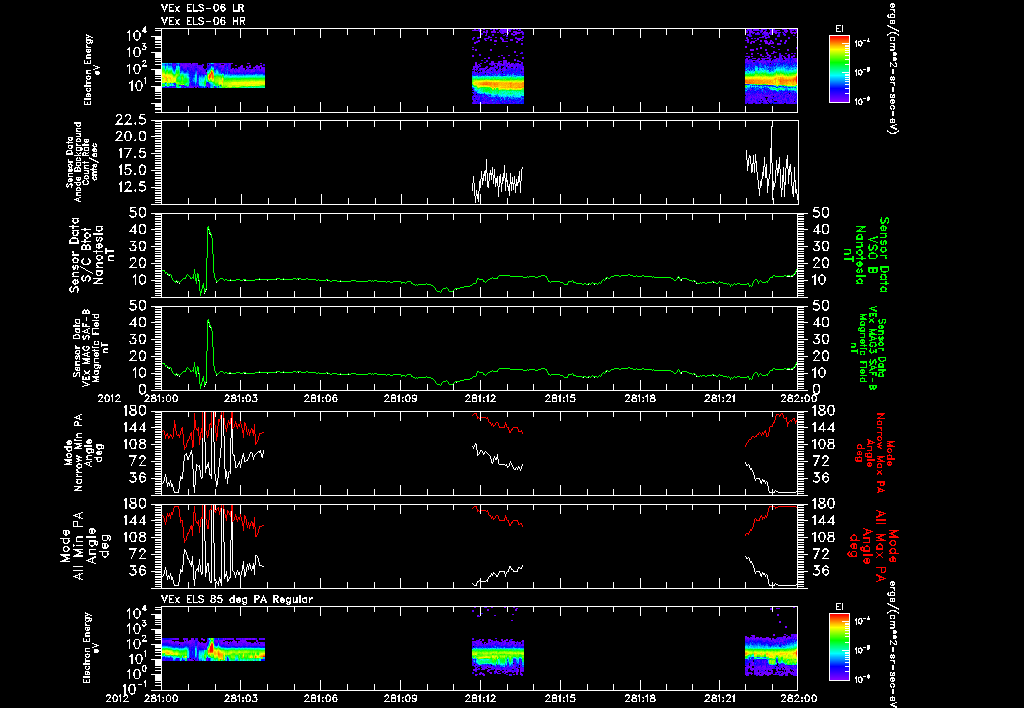Viewport: 1024px width, 708px height.
Task: Select "281:15" on the bottom time axis
Action: pos(560,698)
